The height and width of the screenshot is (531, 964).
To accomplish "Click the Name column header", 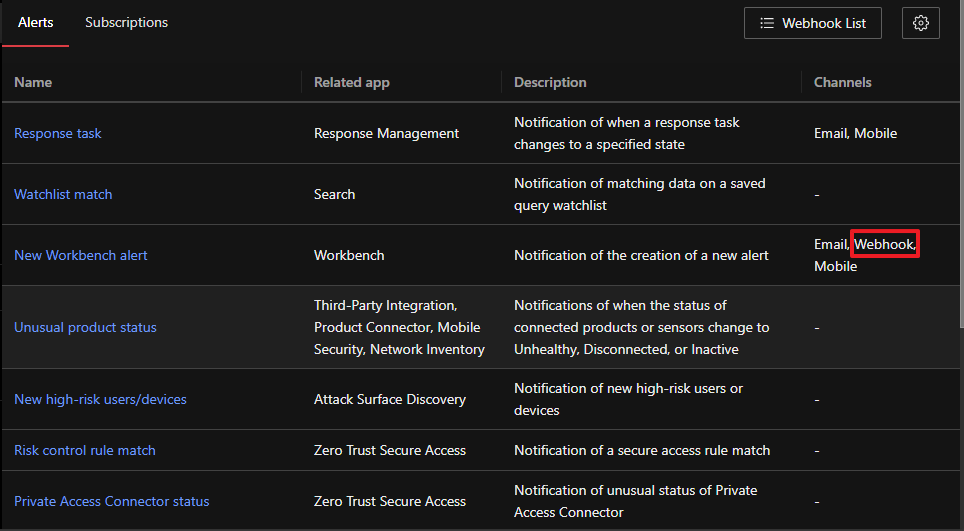I will [x=33, y=82].
